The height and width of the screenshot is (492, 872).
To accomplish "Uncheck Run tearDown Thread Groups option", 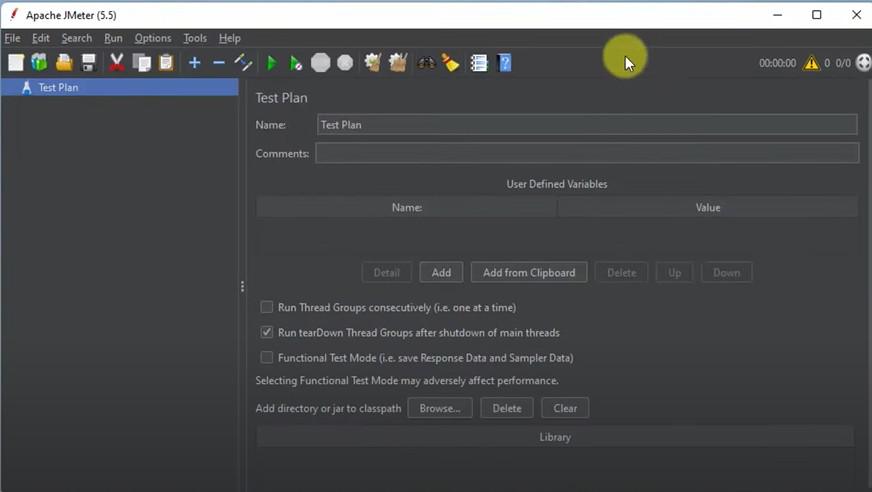I will coord(267,332).
